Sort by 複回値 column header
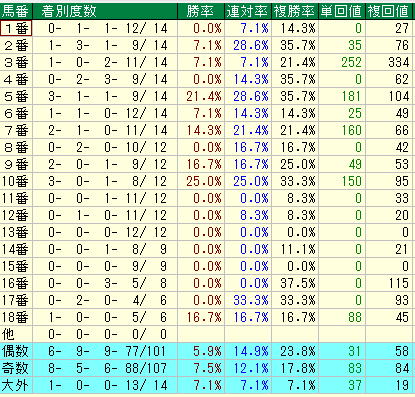This screenshot has height=397, width=415. coord(389,11)
